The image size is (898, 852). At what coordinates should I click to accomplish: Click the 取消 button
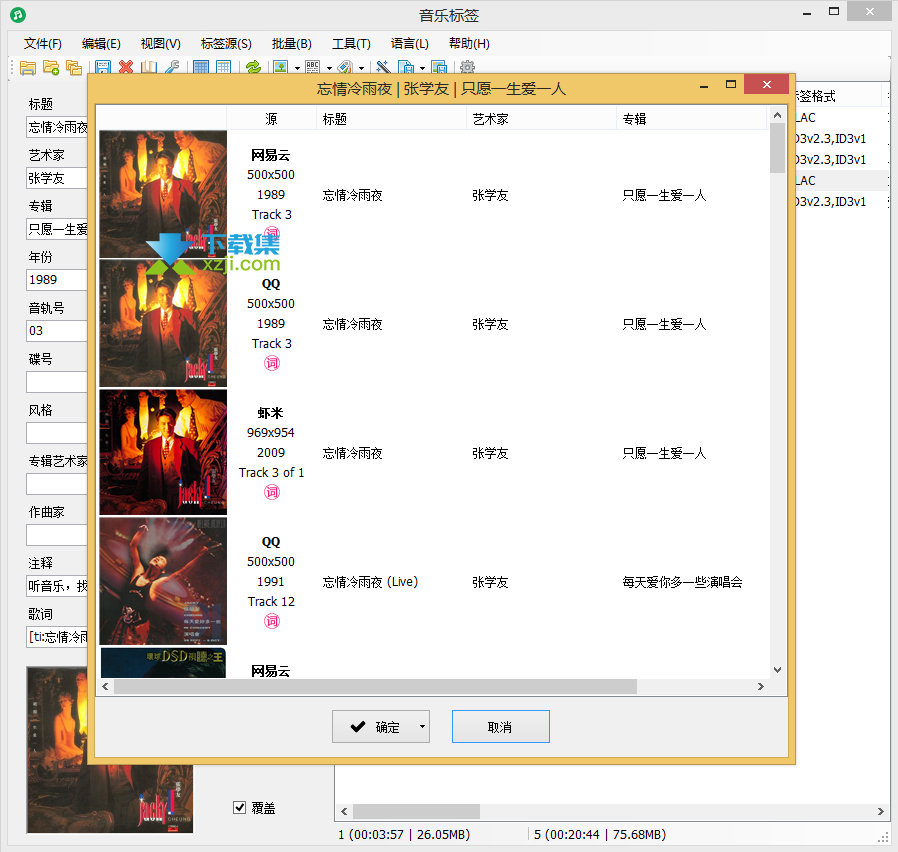501,727
